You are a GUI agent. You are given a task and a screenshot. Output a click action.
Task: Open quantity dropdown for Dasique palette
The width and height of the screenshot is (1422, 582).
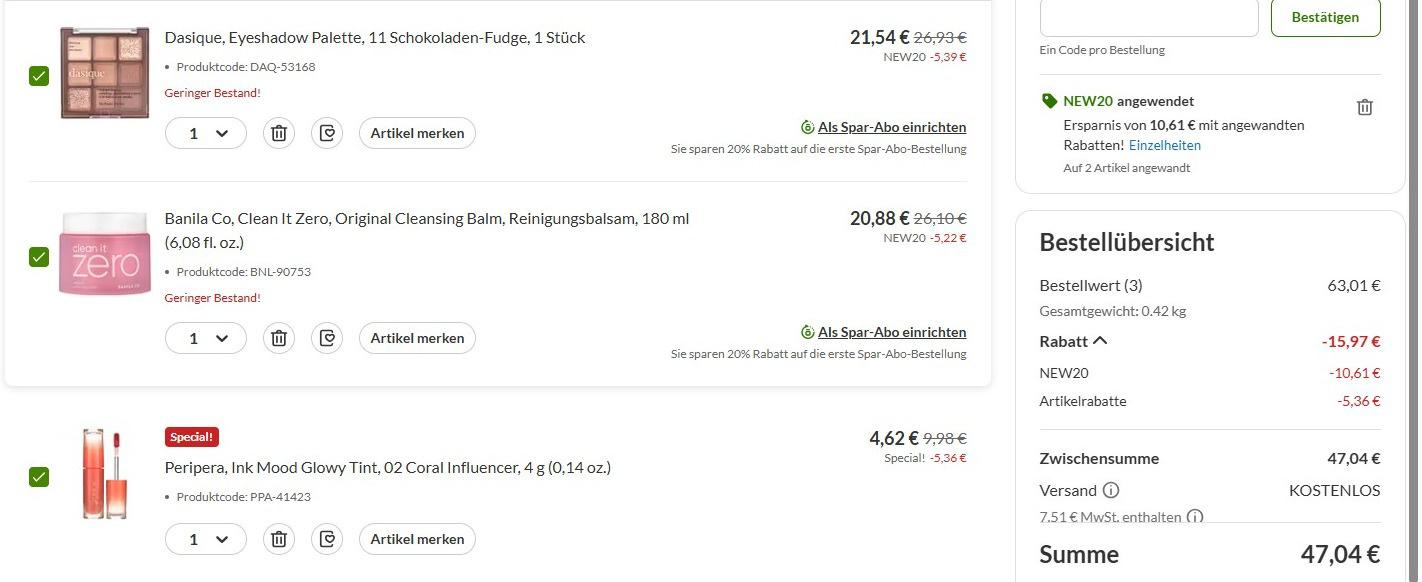[206, 133]
